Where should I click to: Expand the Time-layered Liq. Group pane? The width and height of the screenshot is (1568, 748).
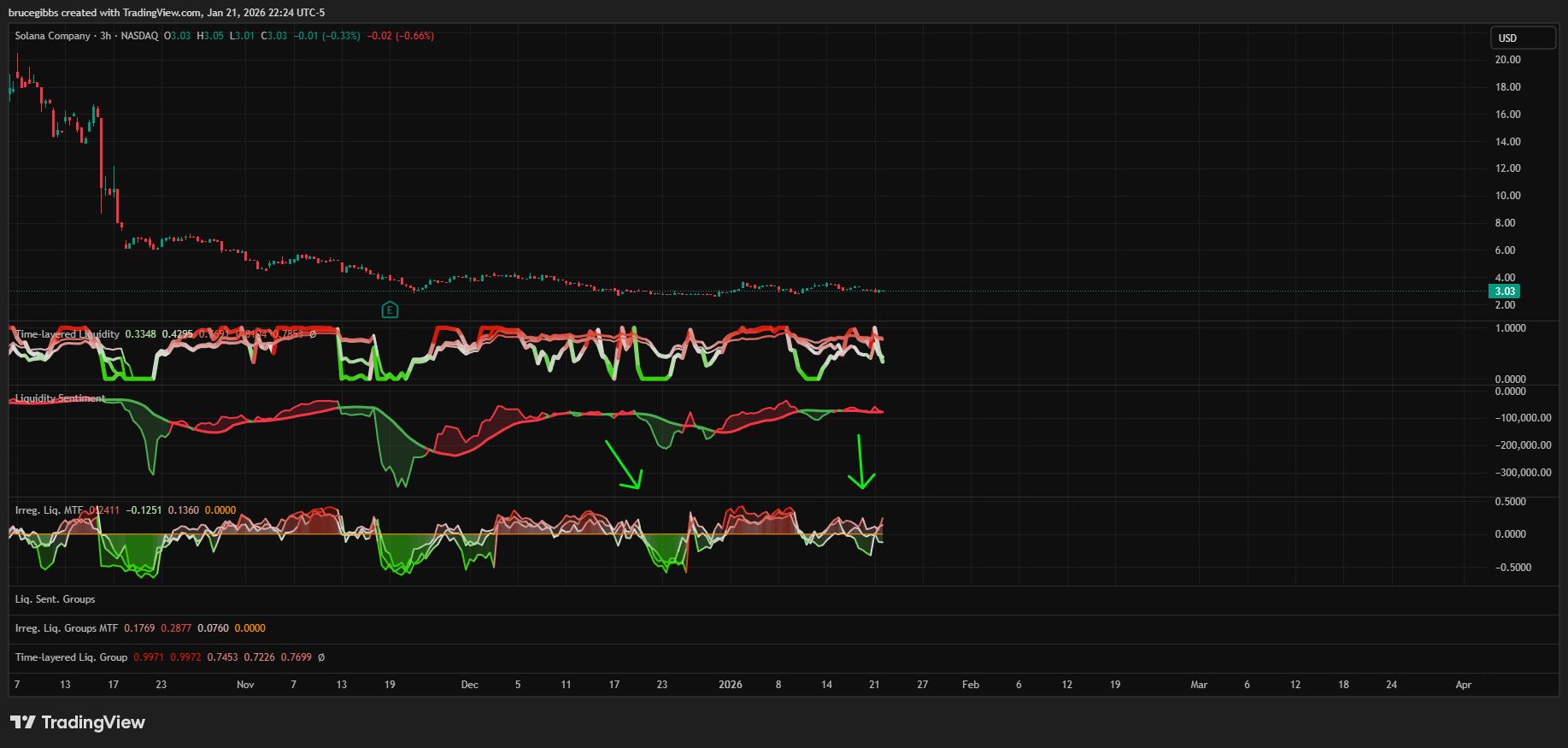tap(71, 657)
